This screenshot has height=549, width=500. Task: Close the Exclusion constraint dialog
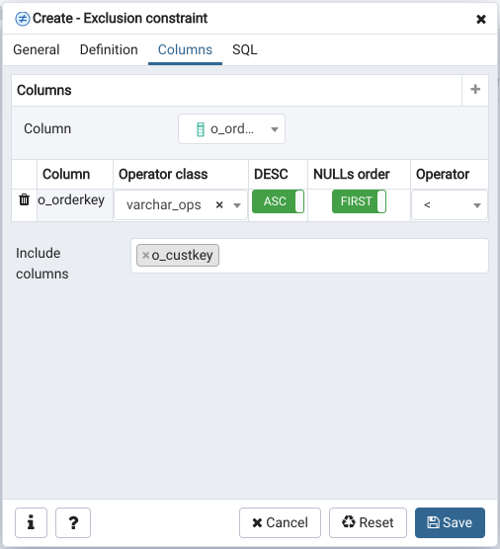pos(481,19)
